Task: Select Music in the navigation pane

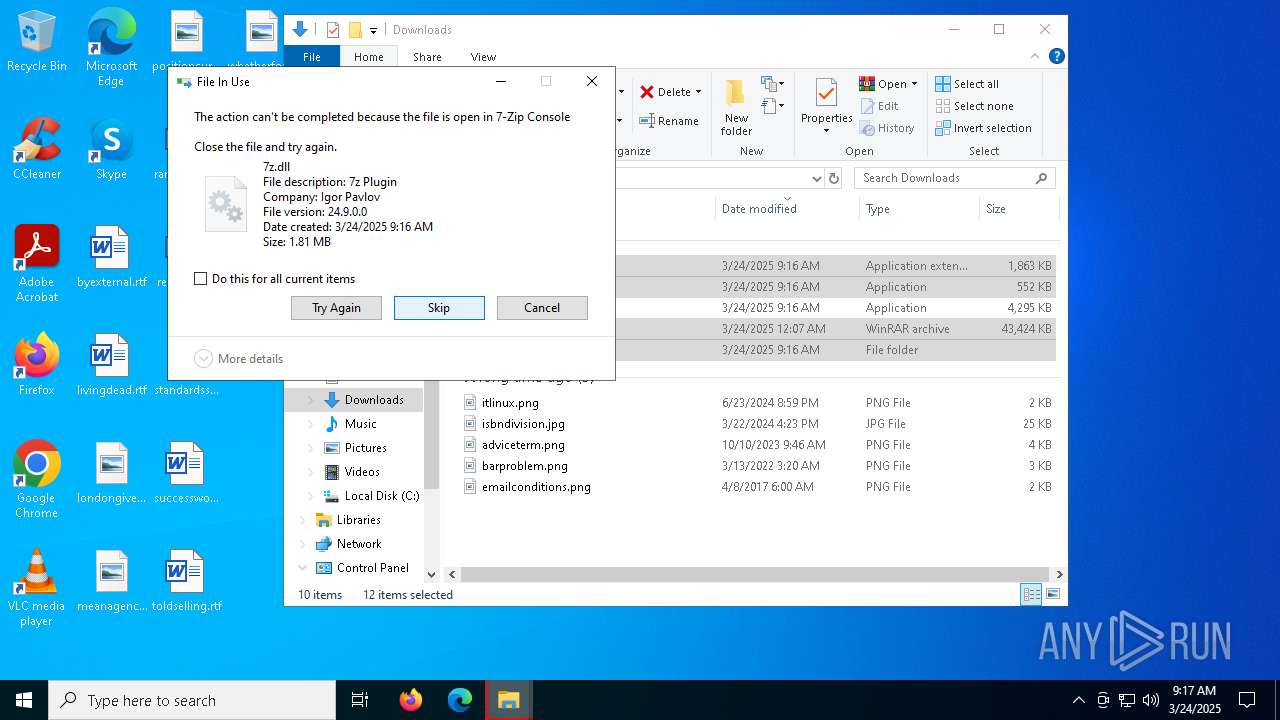Action: [360, 424]
